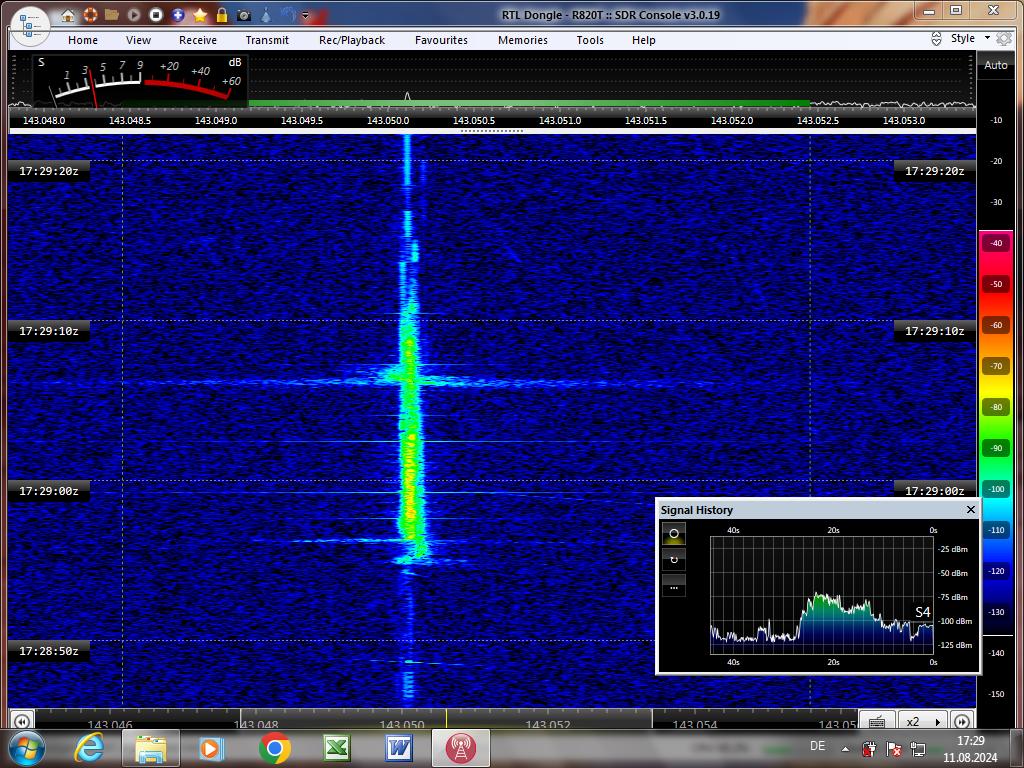Open the Style dropdown menu
This screenshot has height=768, width=1024.
click(970, 39)
